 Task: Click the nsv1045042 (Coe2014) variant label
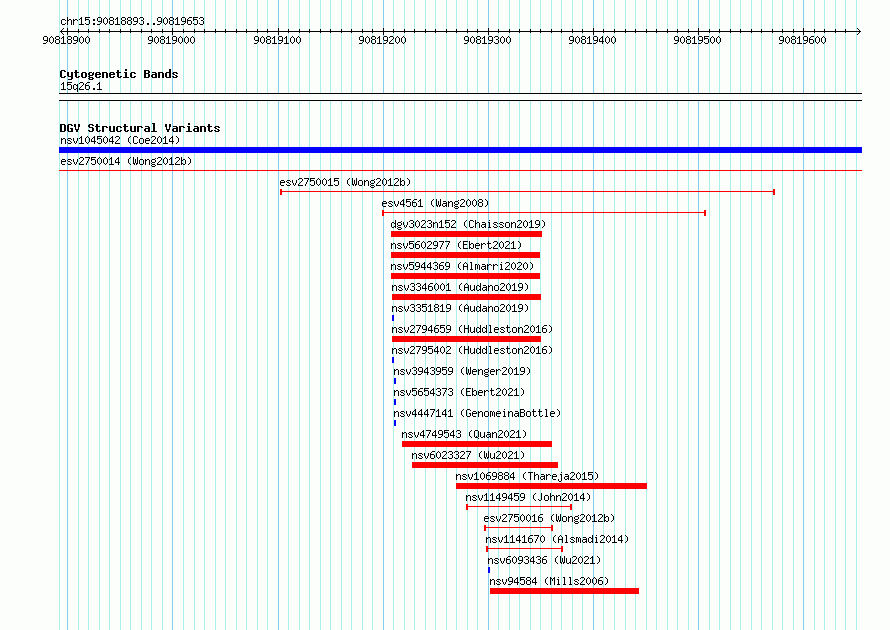click(x=120, y=140)
